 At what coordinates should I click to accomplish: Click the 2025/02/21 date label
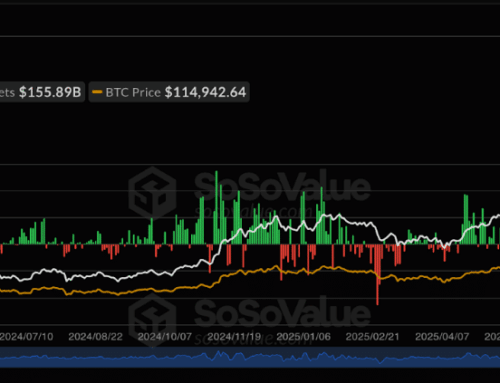pos(372,337)
